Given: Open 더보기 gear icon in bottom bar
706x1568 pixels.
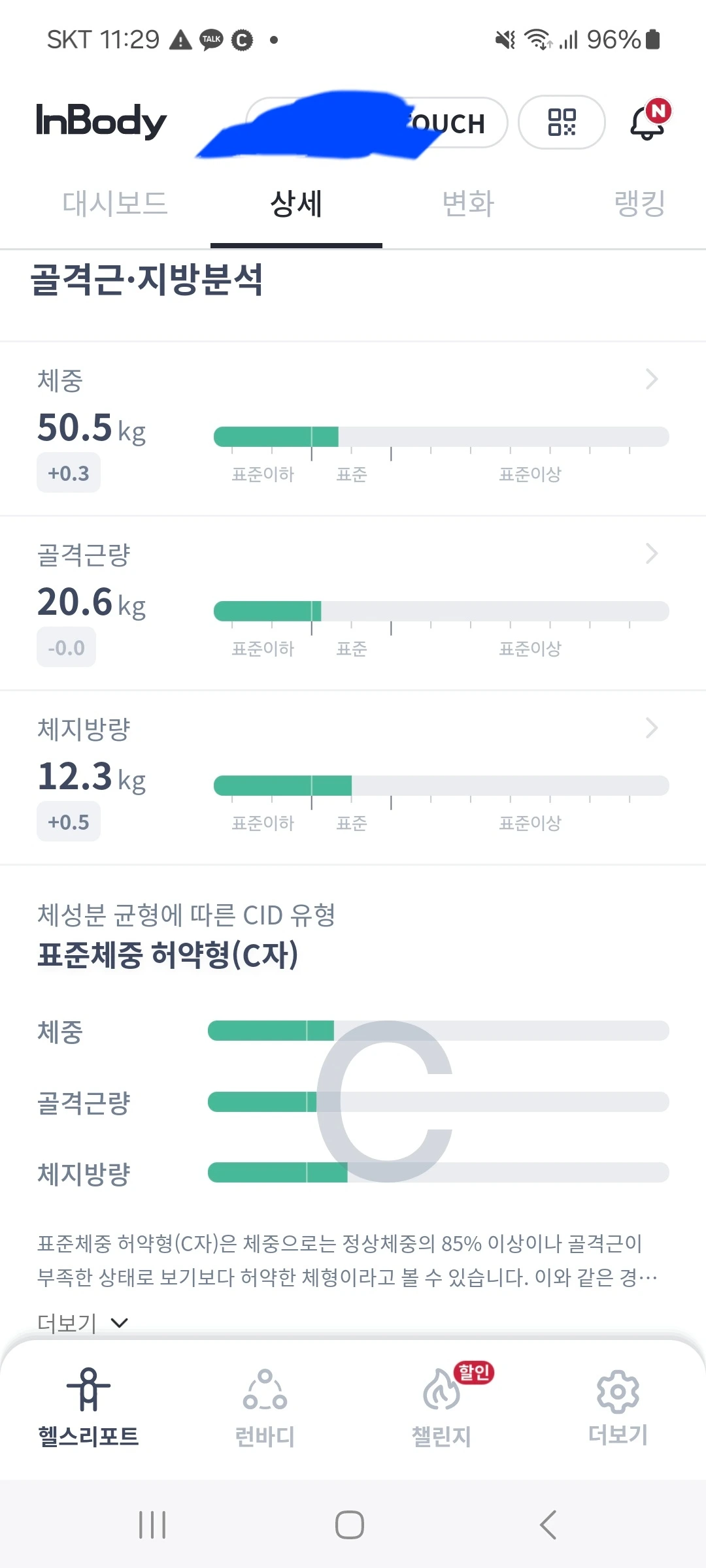Looking at the screenshot, I should click(618, 1392).
